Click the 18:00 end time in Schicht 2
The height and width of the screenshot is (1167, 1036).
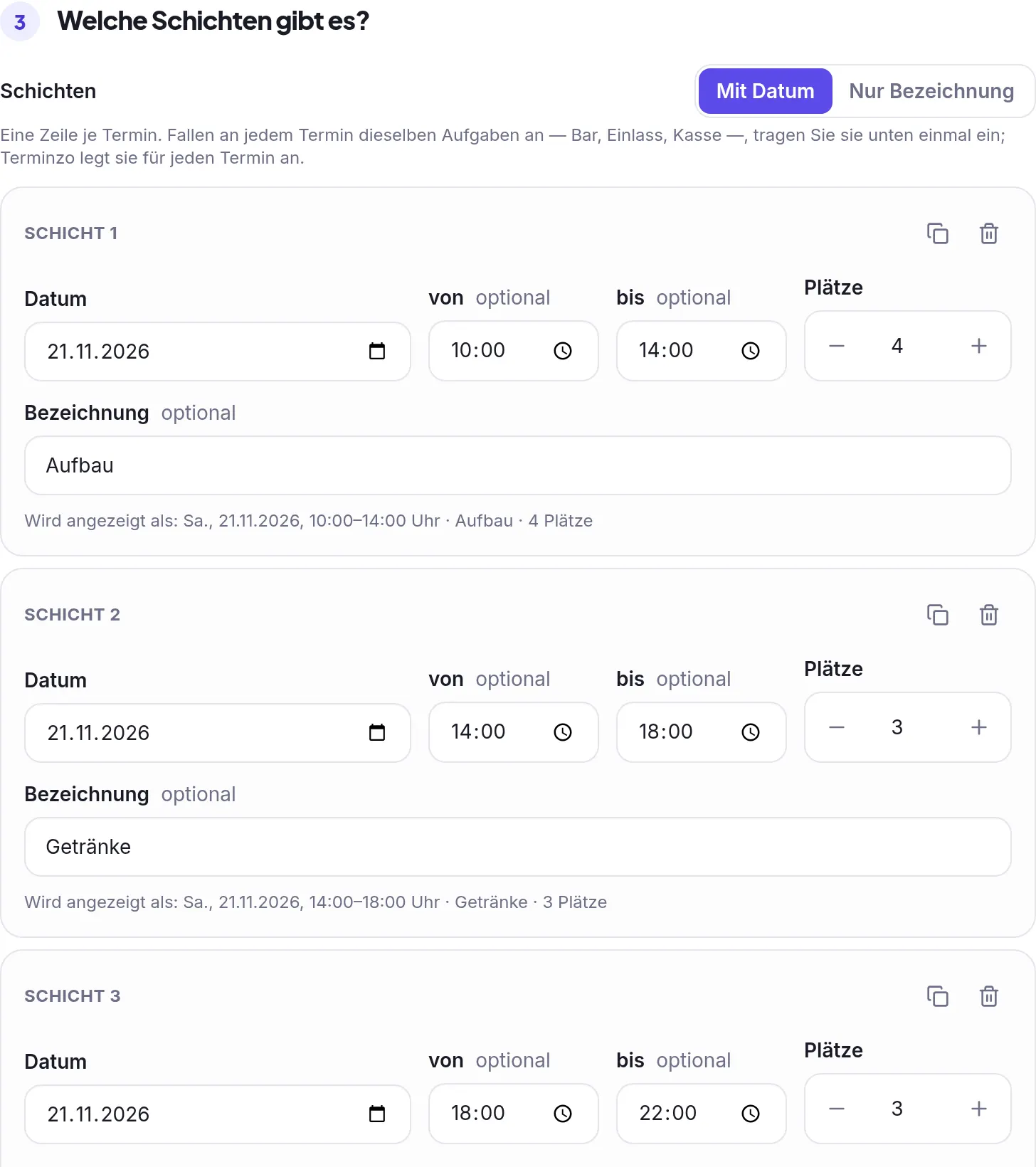pos(666,732)
